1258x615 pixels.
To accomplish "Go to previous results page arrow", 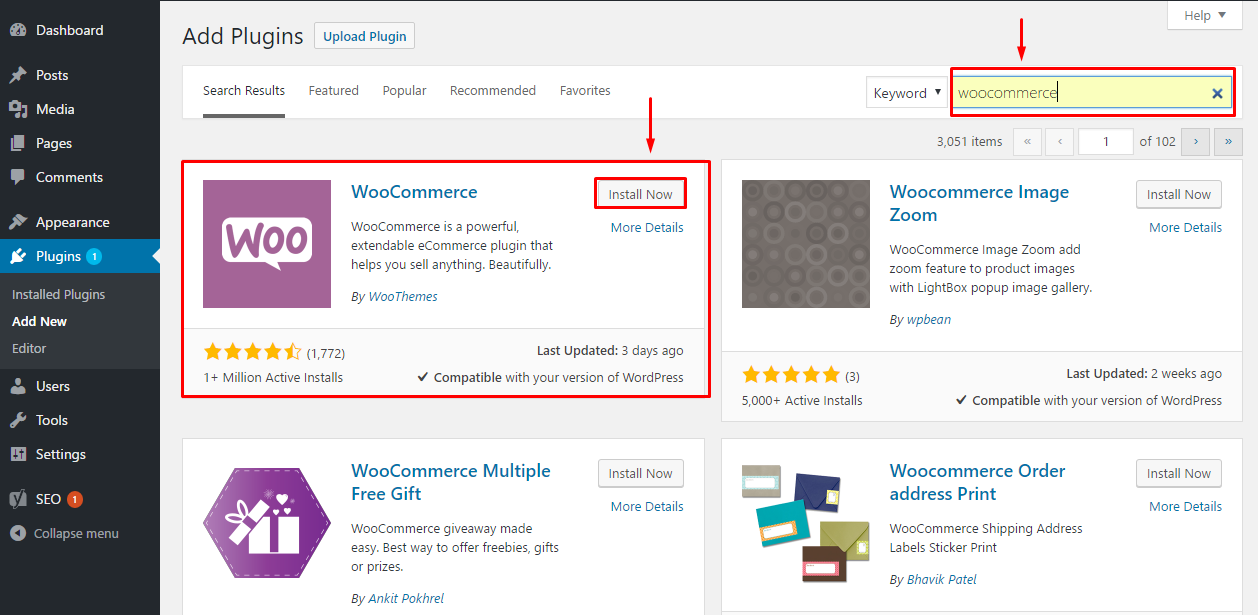I will [1060, 142].
